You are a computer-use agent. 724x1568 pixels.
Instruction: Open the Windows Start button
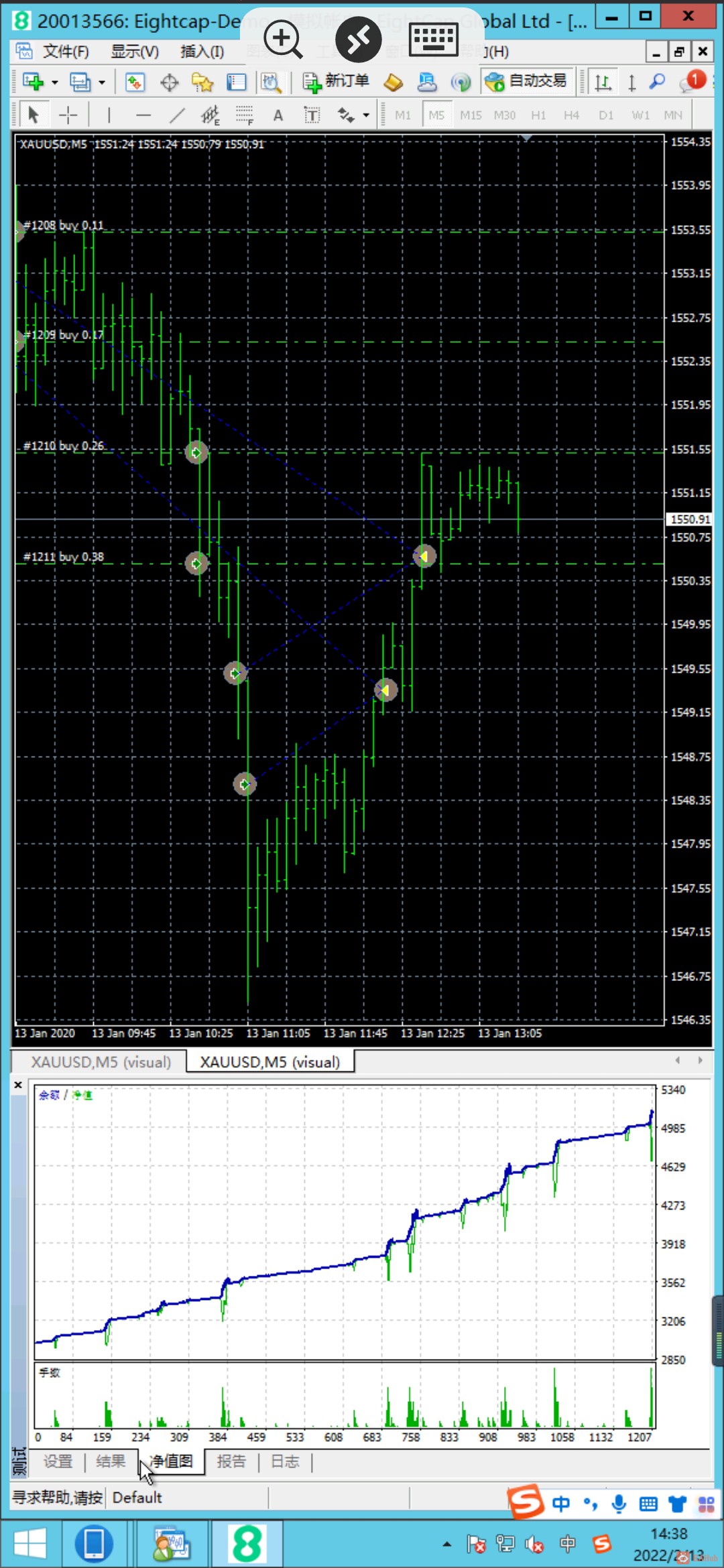click(30, 1544)
